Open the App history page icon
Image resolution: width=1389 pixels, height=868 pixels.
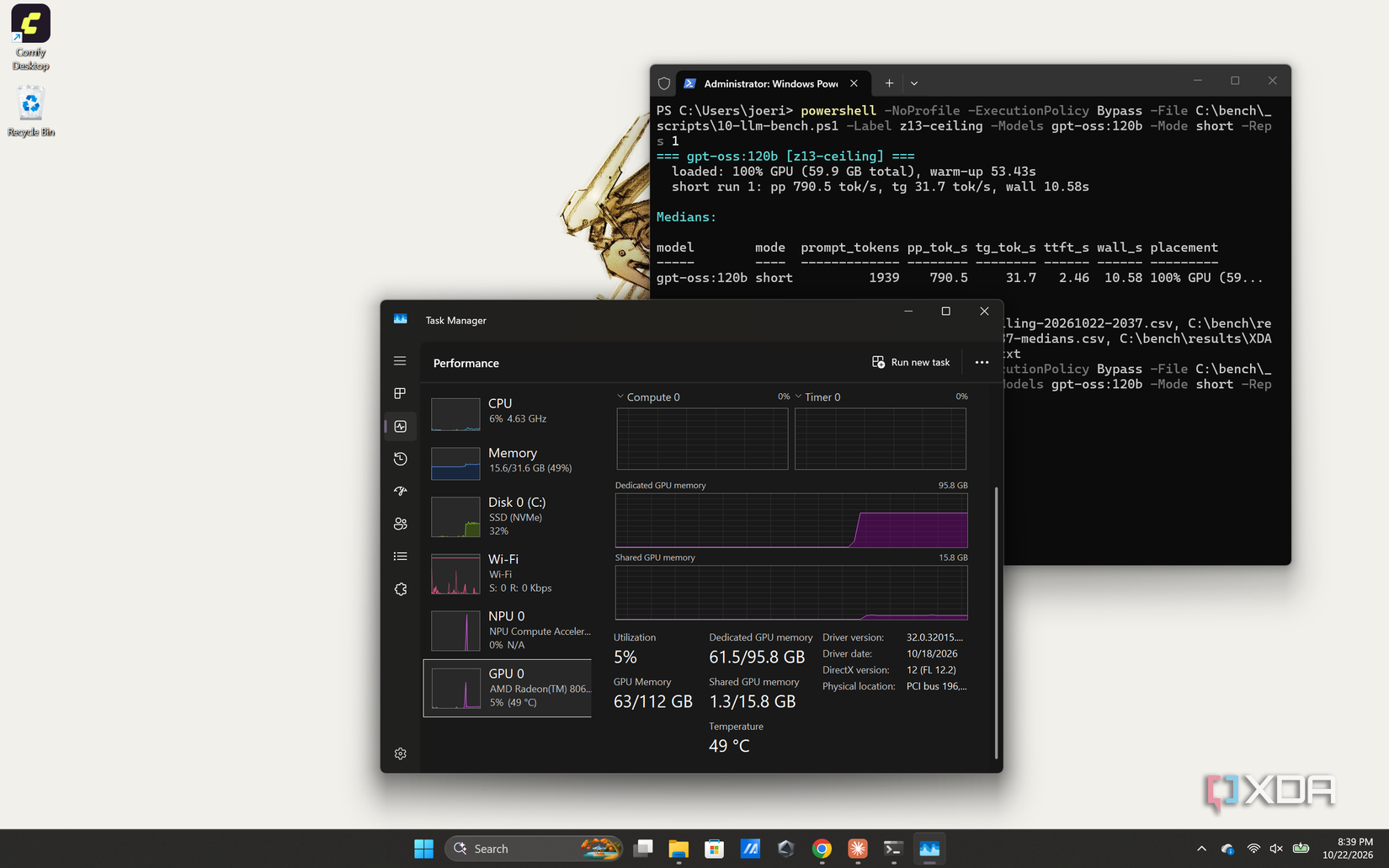pyautogui.click(x=400, y=459)
